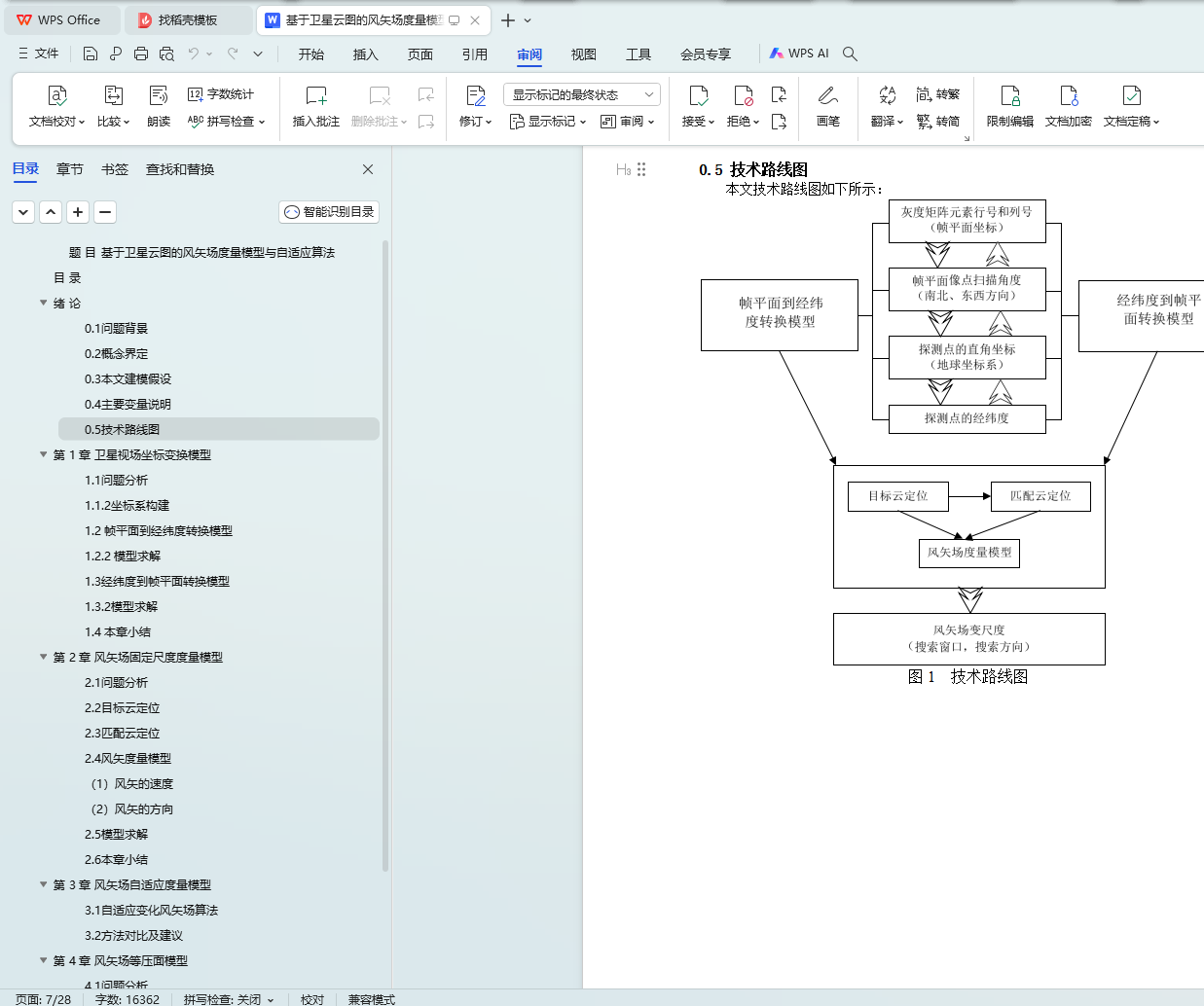Click the print icon in quick toolbar
The image size is (1204, 1006).
coord(141,54)
